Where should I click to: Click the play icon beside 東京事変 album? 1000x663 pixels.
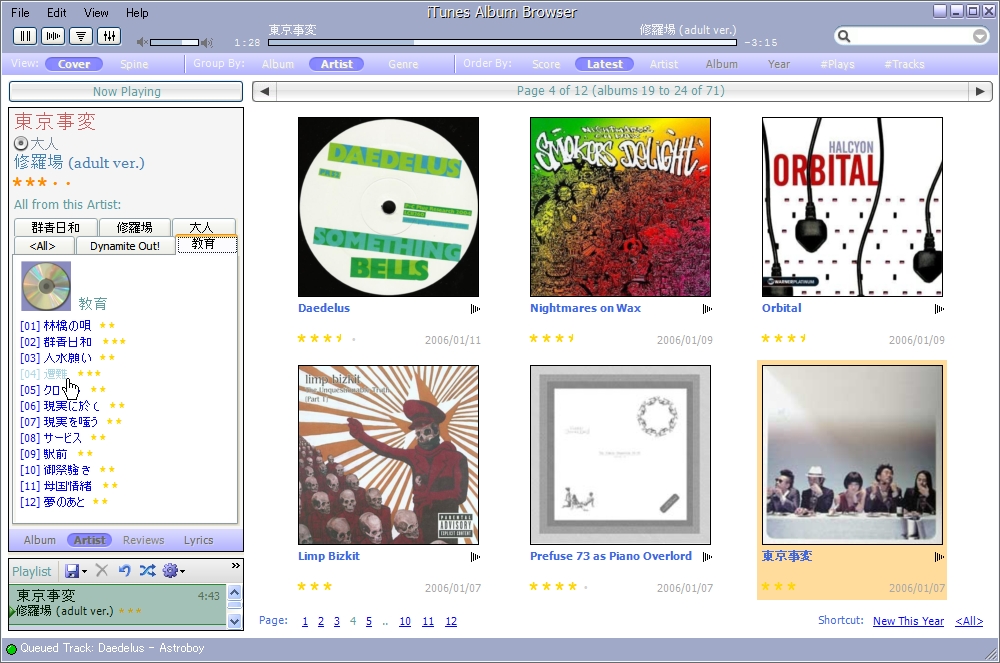point(939,557)
